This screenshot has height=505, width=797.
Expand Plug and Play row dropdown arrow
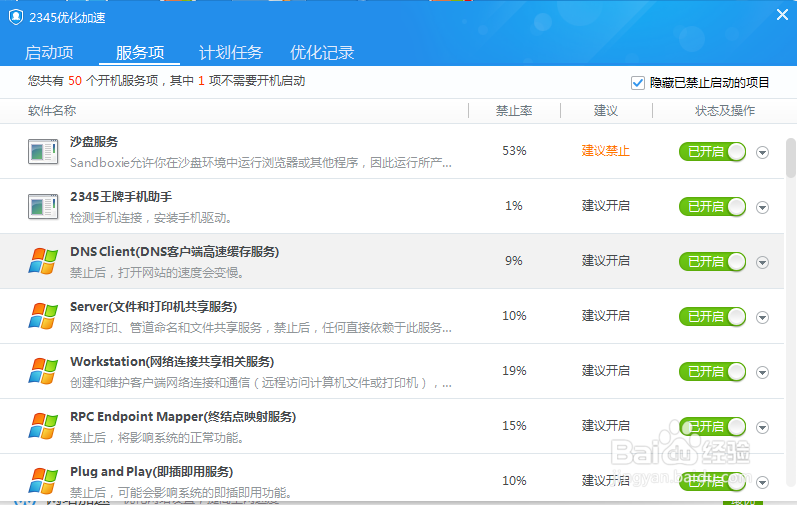point(762,482)
